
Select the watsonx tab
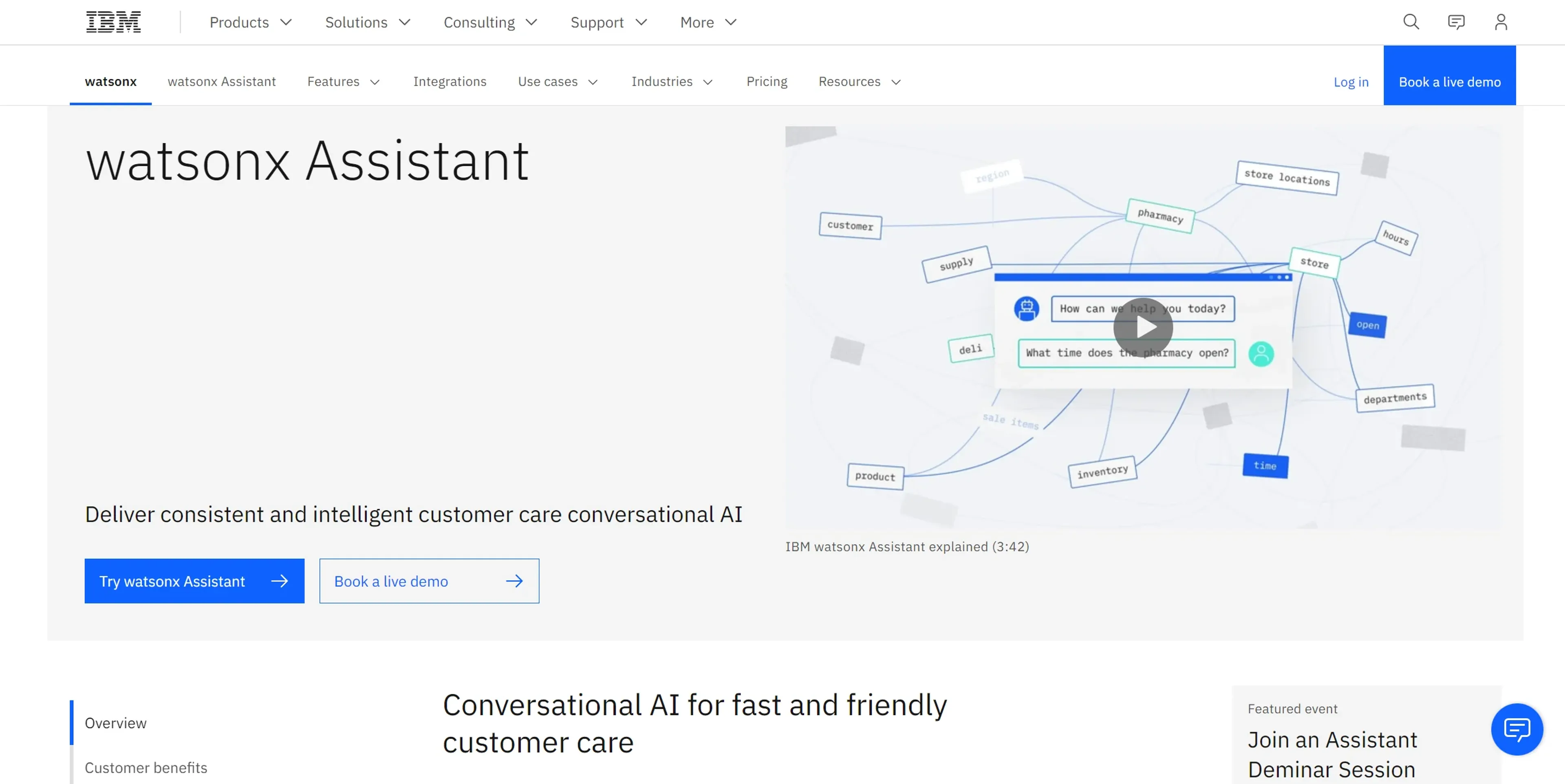point(110,81)
